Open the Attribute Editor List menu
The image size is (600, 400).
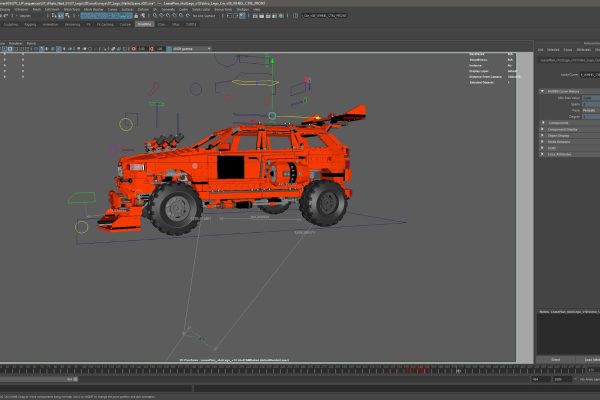point(540,50)
